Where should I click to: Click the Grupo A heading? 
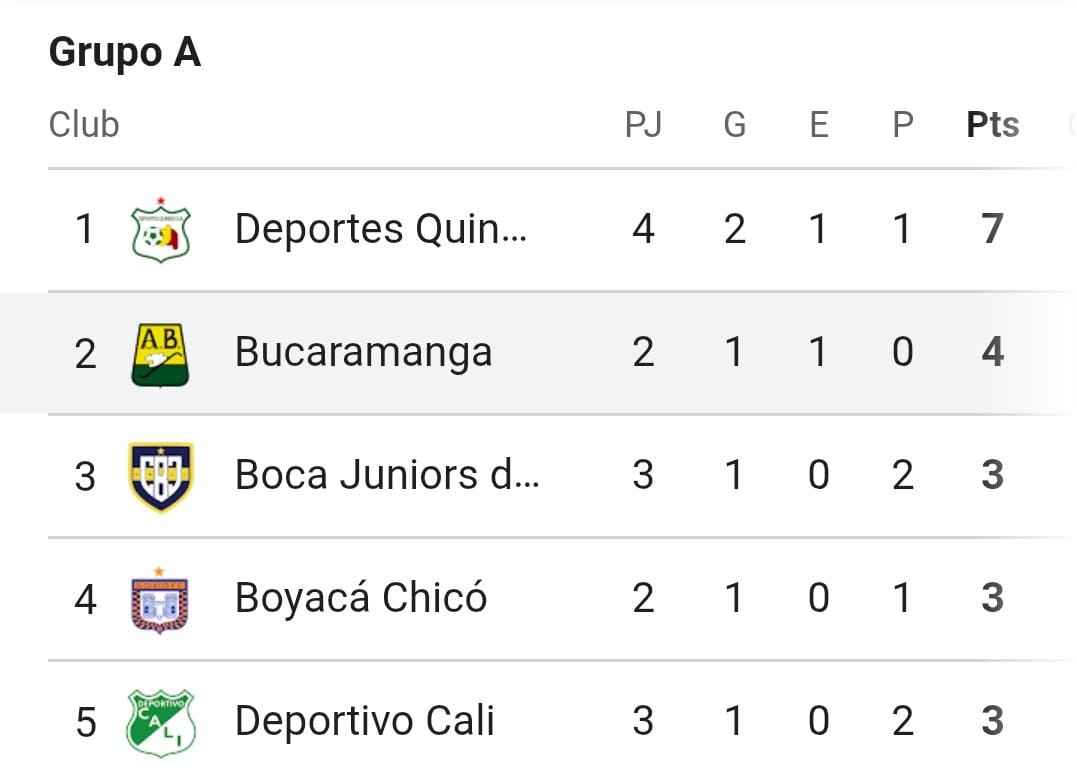(x=125, y=53)
